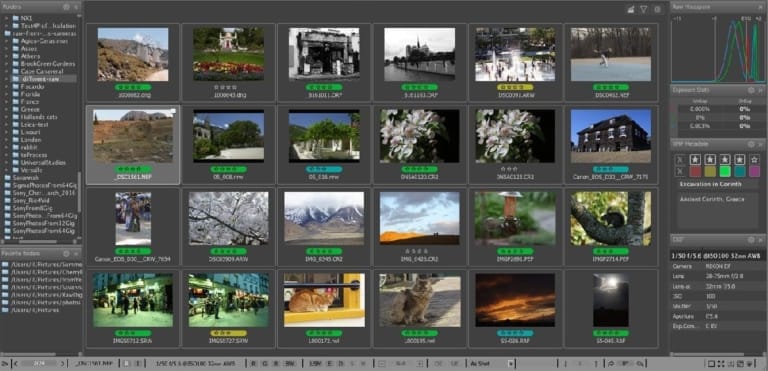Apply the purple color label
Image resolution: width=768 pixels, height=371 pixels.
coord(754,172)
